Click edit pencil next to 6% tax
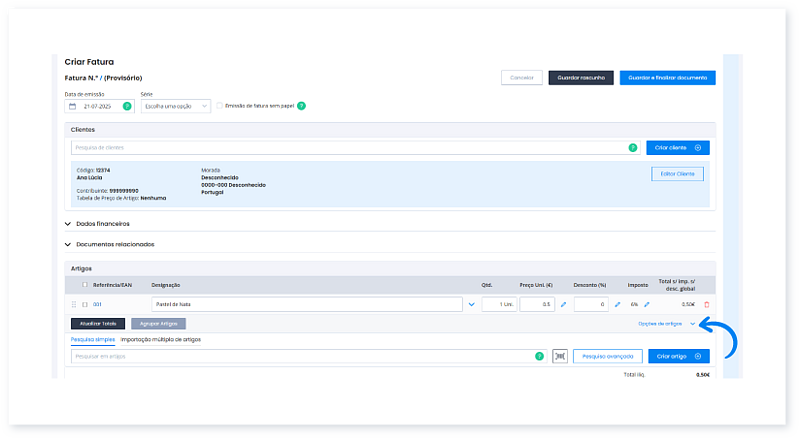This screenshot has height=439, width=800. [x=646, y=304]
